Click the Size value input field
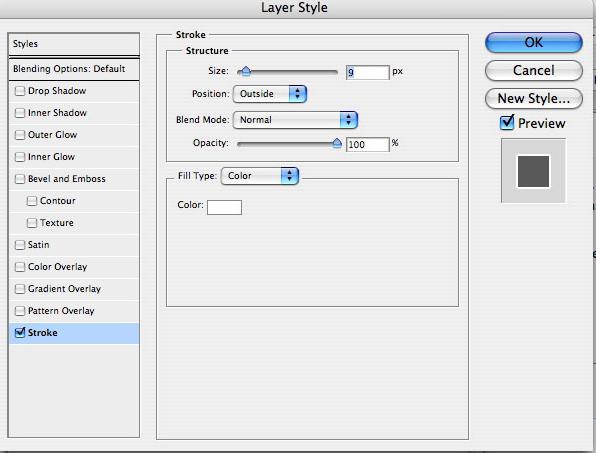This screenshot has height=453, width=596. click(x=368, y=72)
